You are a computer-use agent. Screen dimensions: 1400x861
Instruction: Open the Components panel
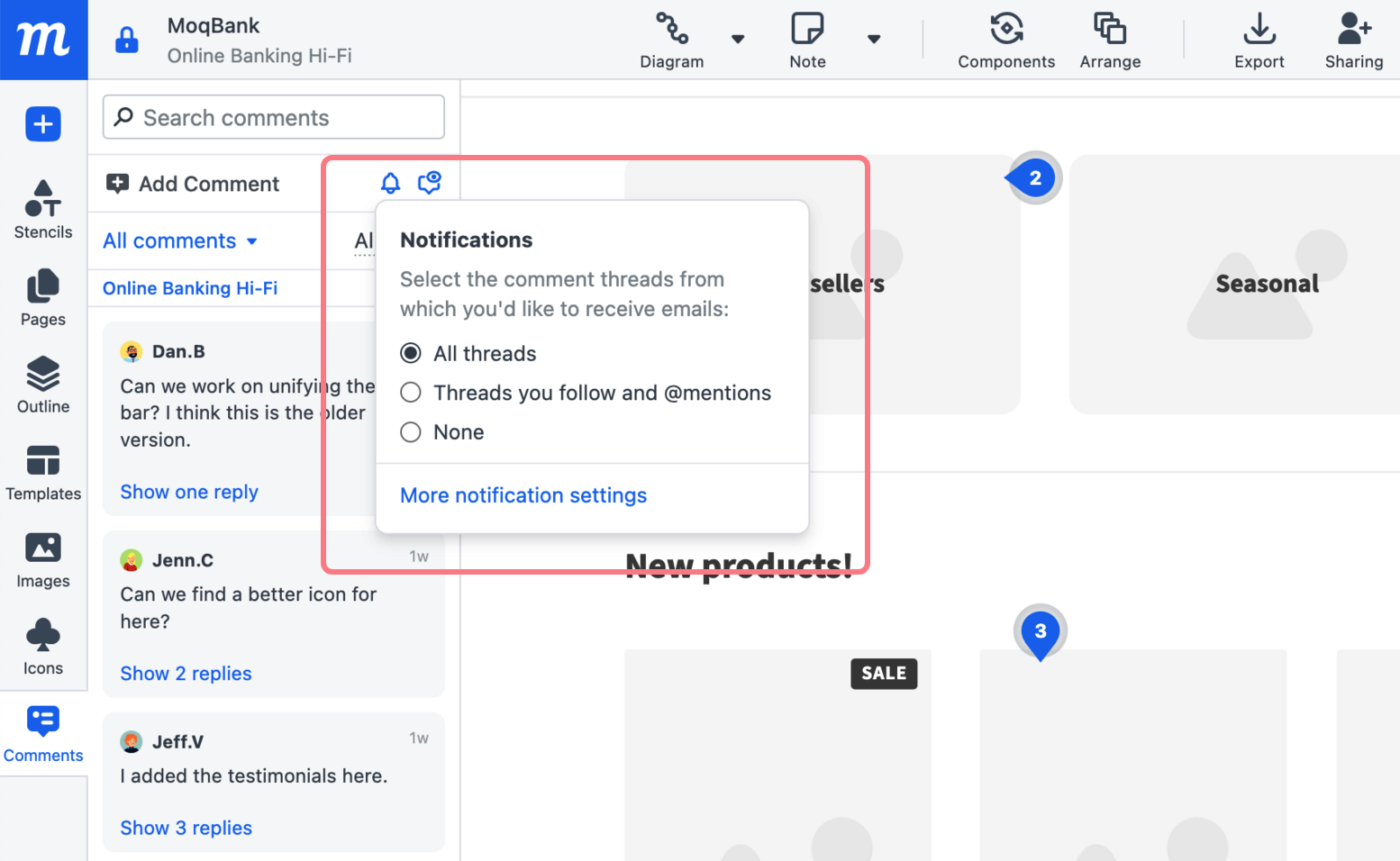point(1006,40)
